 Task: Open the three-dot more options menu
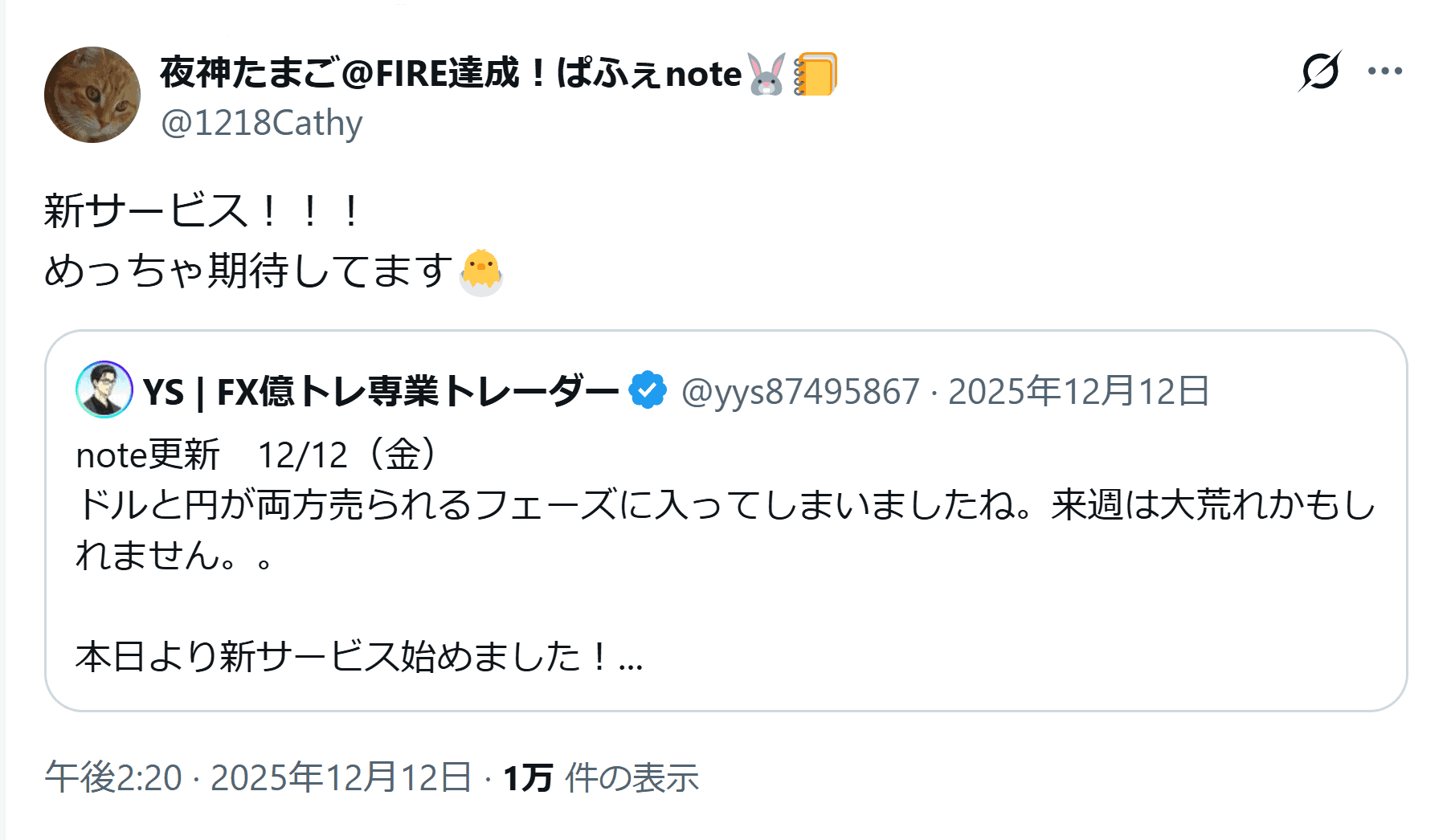coord(1385,71)
